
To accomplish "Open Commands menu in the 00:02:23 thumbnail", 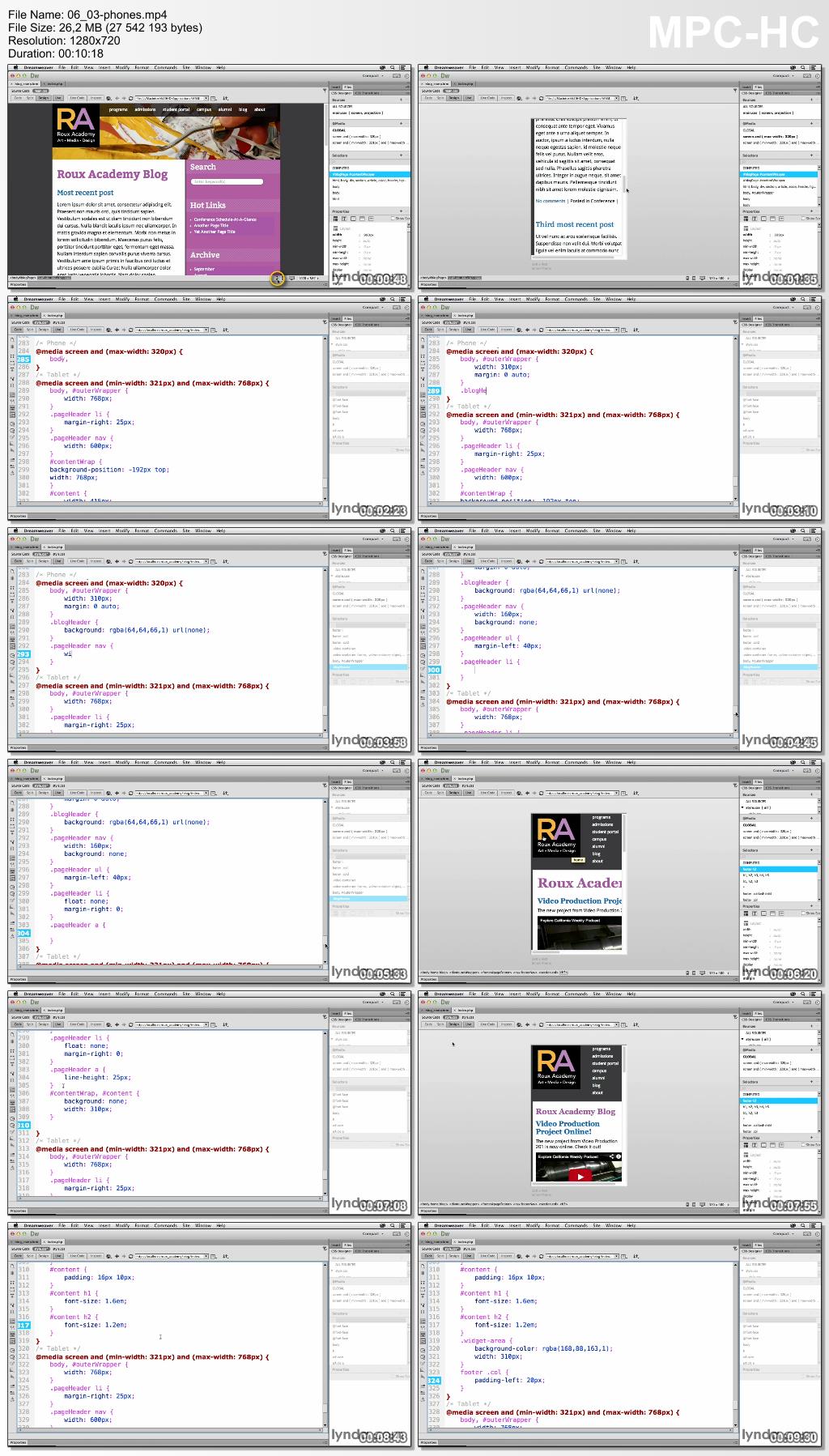I will tap(165, 299).
